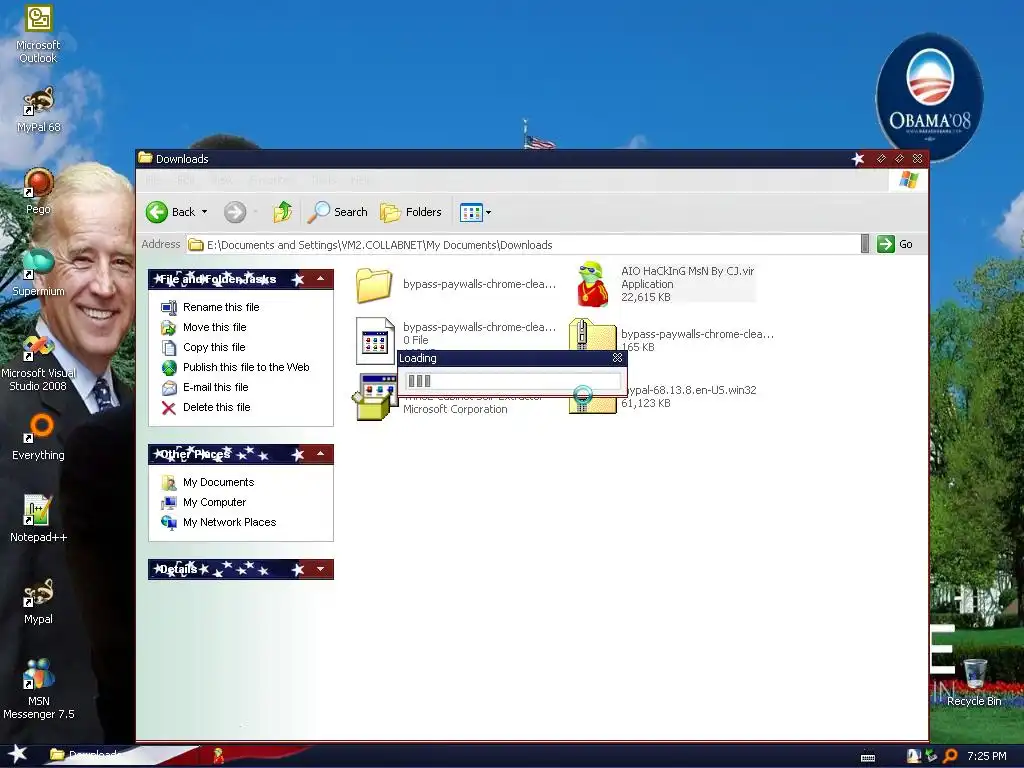Click the green Go button

pos(895,244)
